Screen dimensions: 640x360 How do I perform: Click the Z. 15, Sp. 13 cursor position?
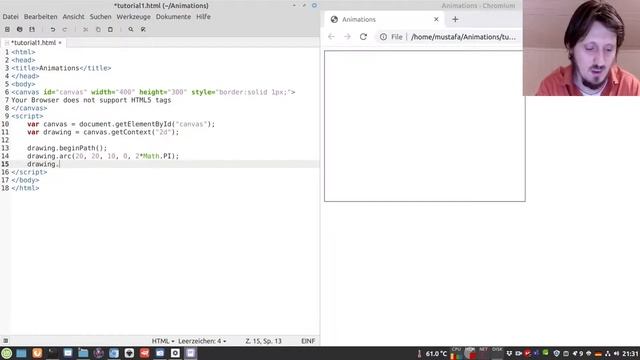[x=263, y=341]
